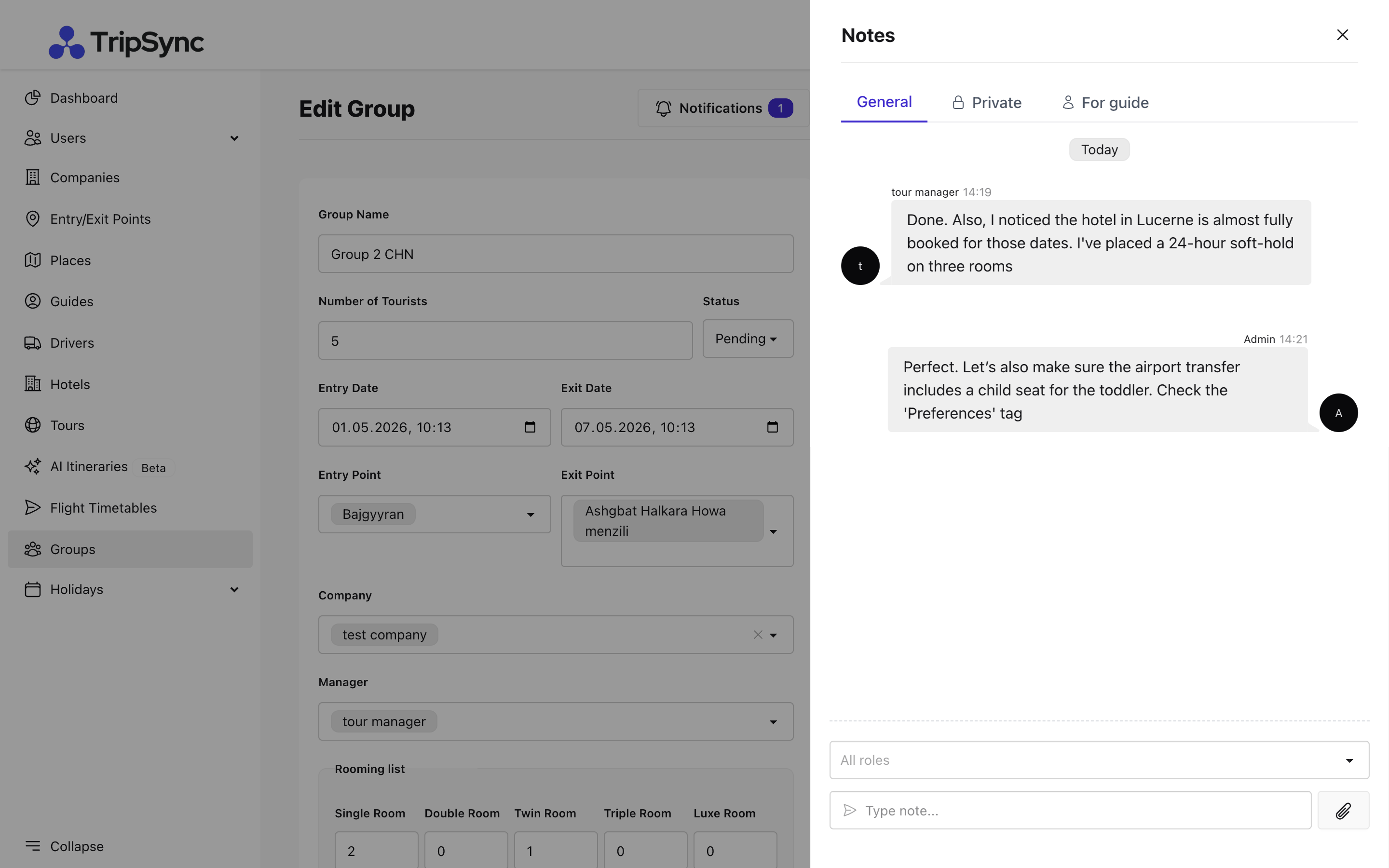Click the tour manager's Lucerne hotel message

(1100, 243)
